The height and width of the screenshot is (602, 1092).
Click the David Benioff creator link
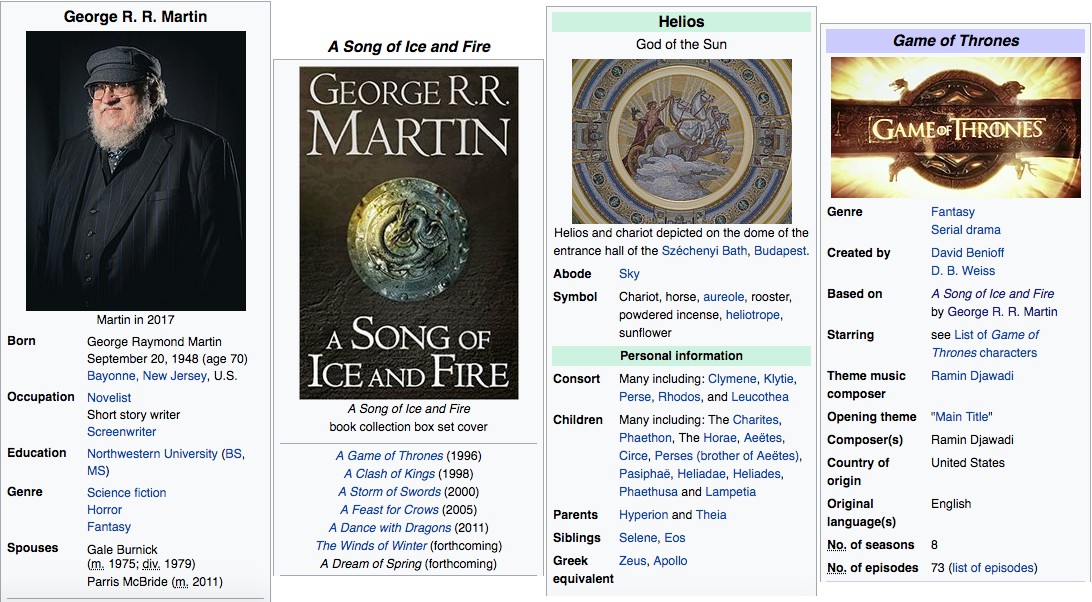pyautogui.click(x=967, y=253)
